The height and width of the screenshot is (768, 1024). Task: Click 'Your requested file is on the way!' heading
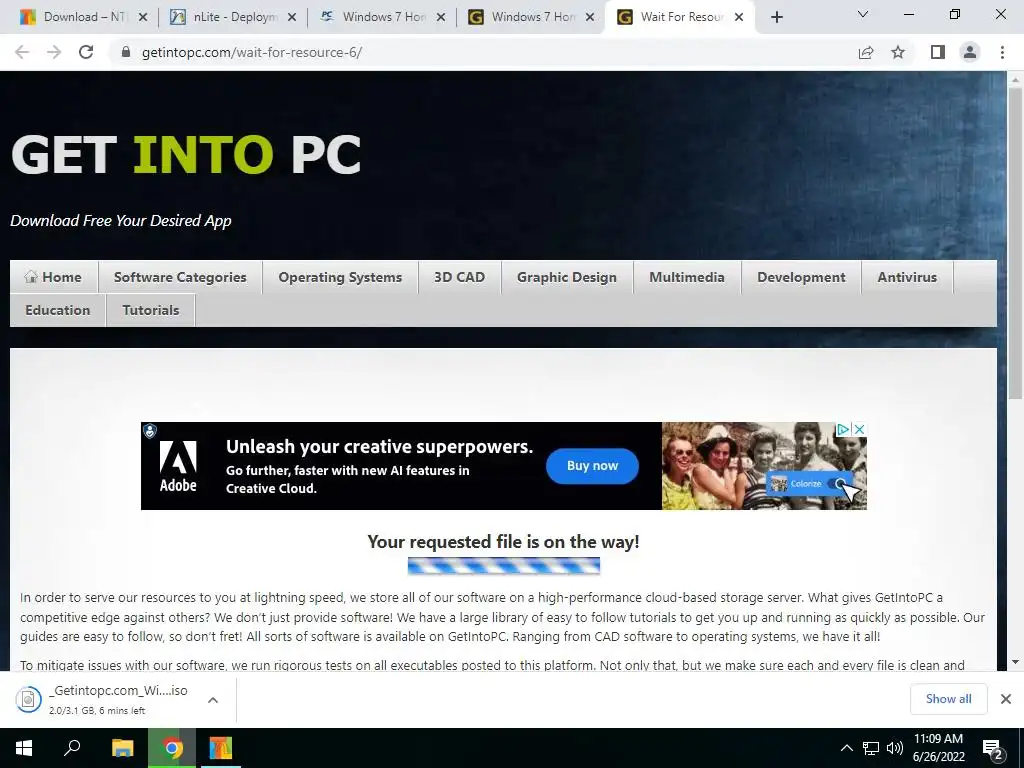point(504,541)
